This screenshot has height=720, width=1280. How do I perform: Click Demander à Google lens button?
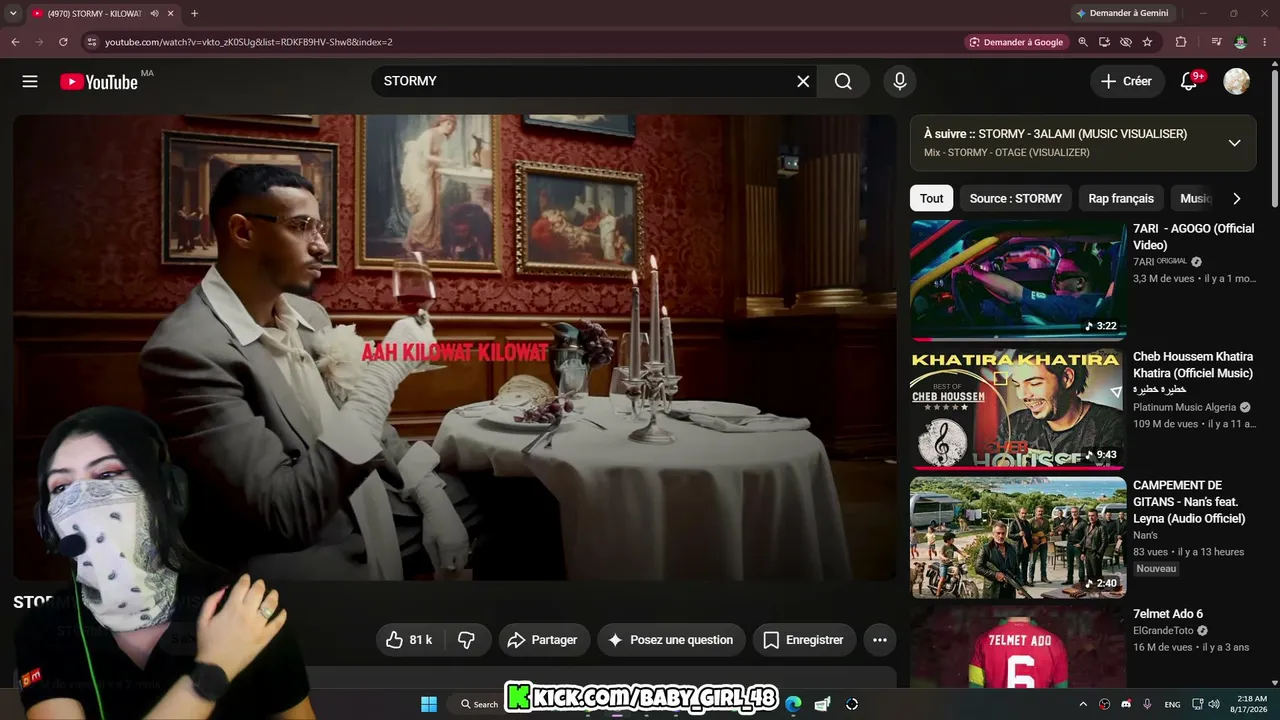[1016, 42]
